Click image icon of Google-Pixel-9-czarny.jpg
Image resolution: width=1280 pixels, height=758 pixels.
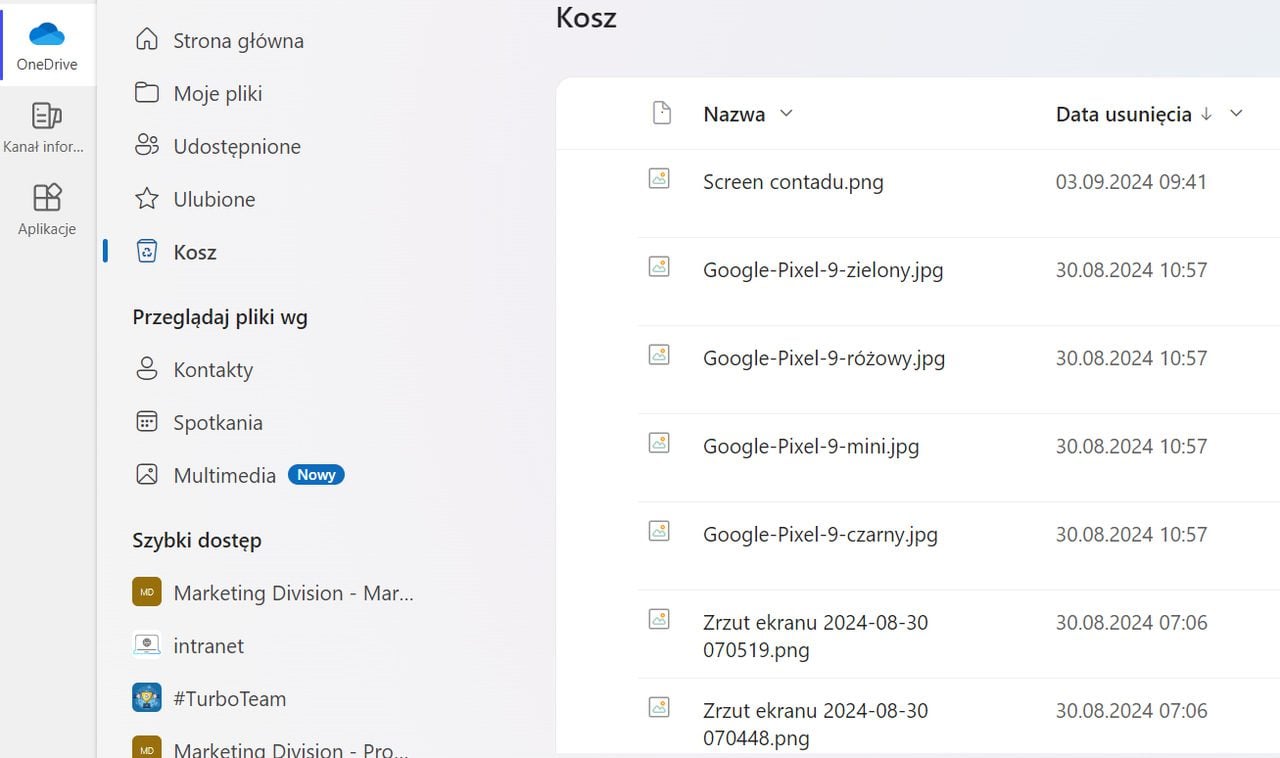(x=659, y=530)
